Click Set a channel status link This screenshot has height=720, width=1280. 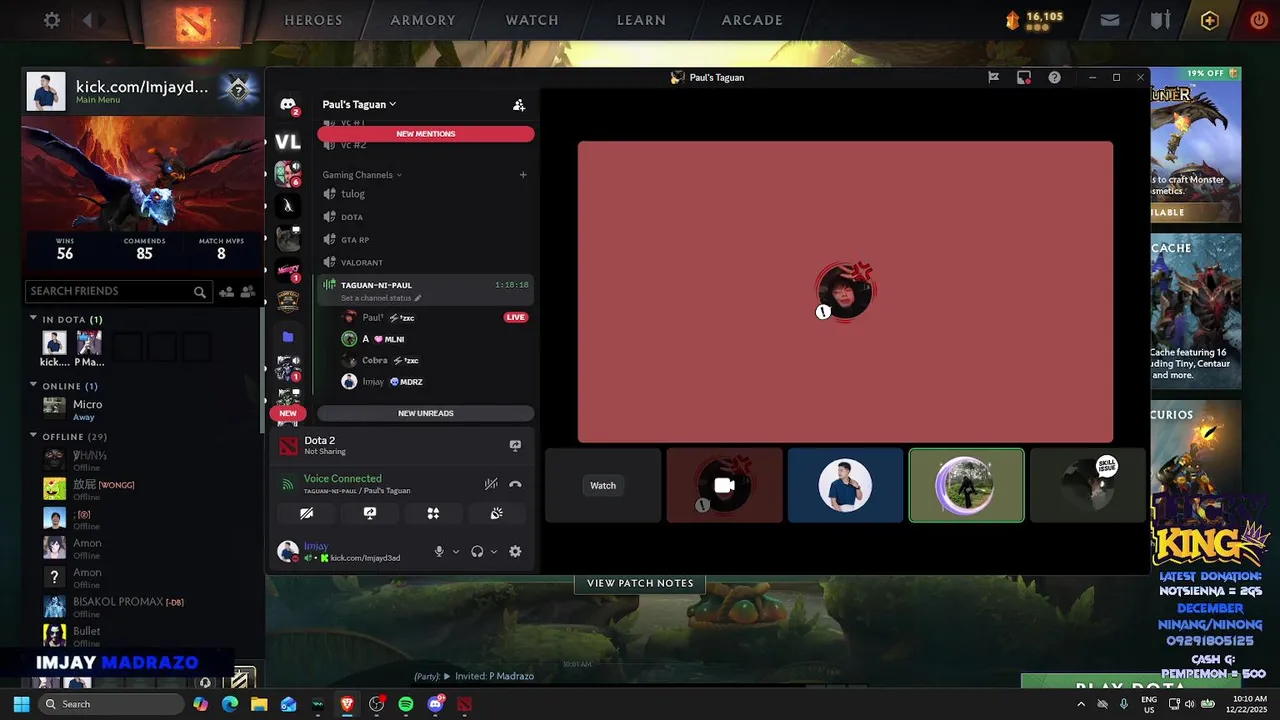tap(381, 298)
